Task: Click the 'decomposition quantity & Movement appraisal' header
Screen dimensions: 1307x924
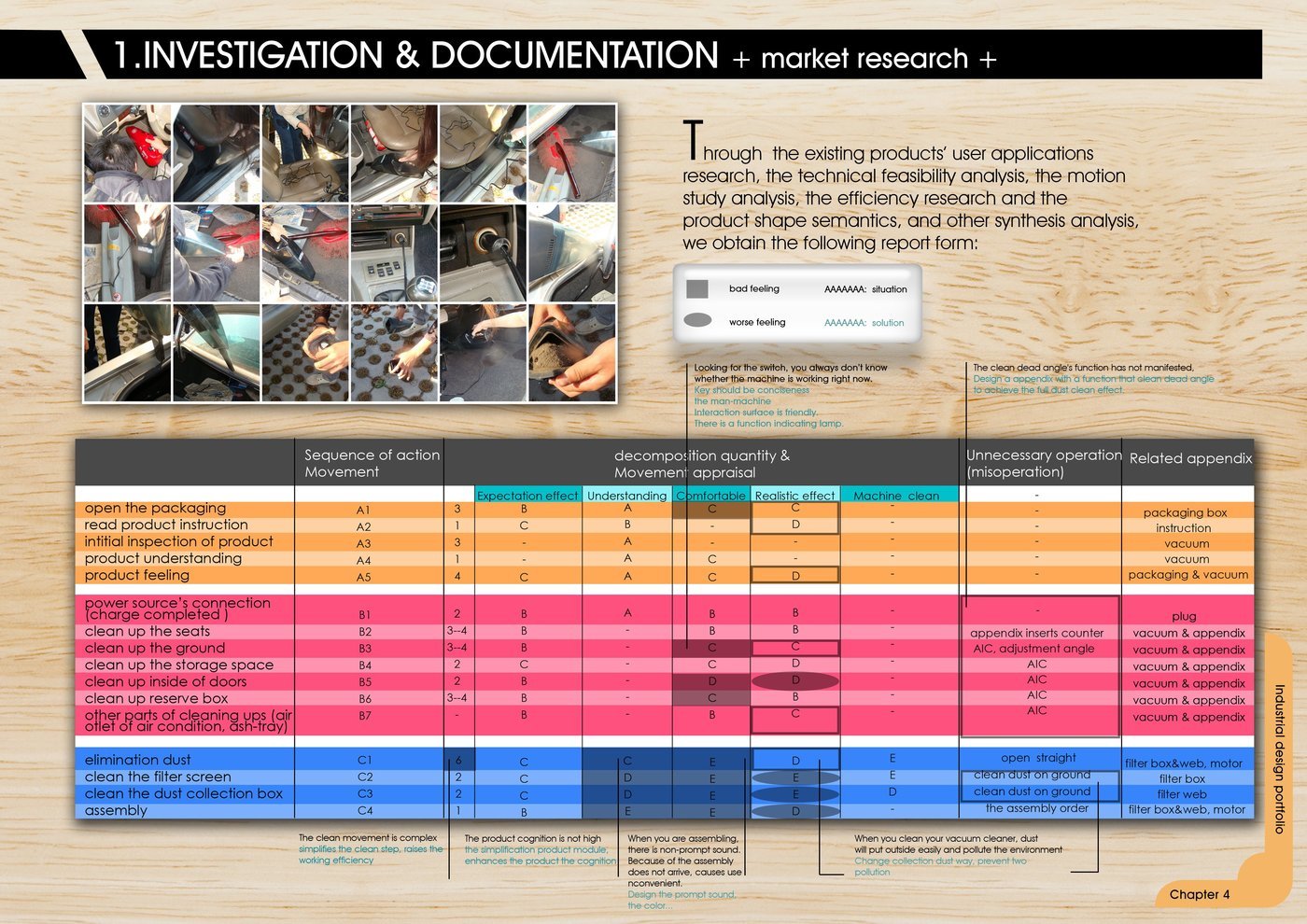Action: coord(702,464)
